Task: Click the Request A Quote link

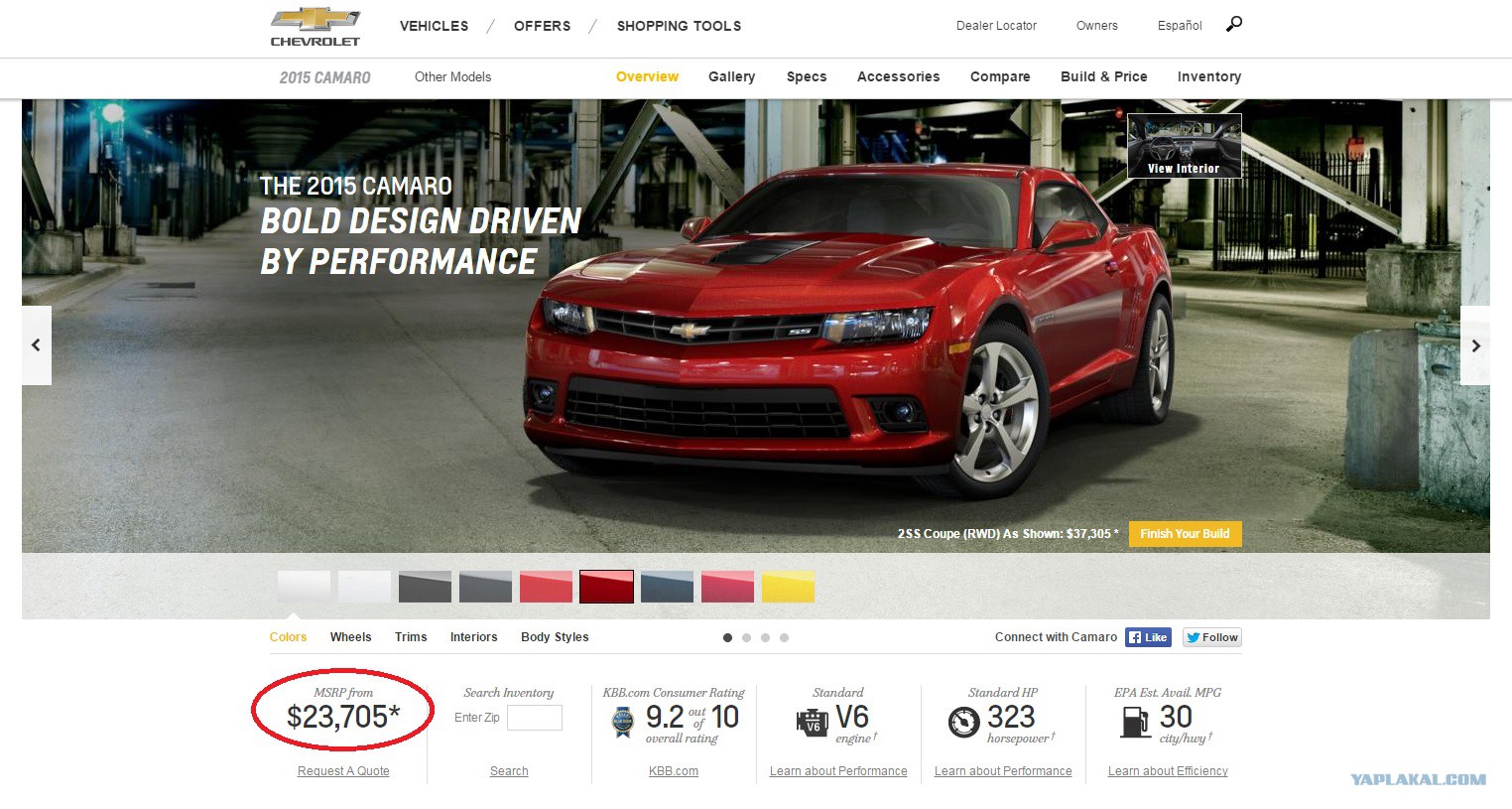Action: click(343, 771)
